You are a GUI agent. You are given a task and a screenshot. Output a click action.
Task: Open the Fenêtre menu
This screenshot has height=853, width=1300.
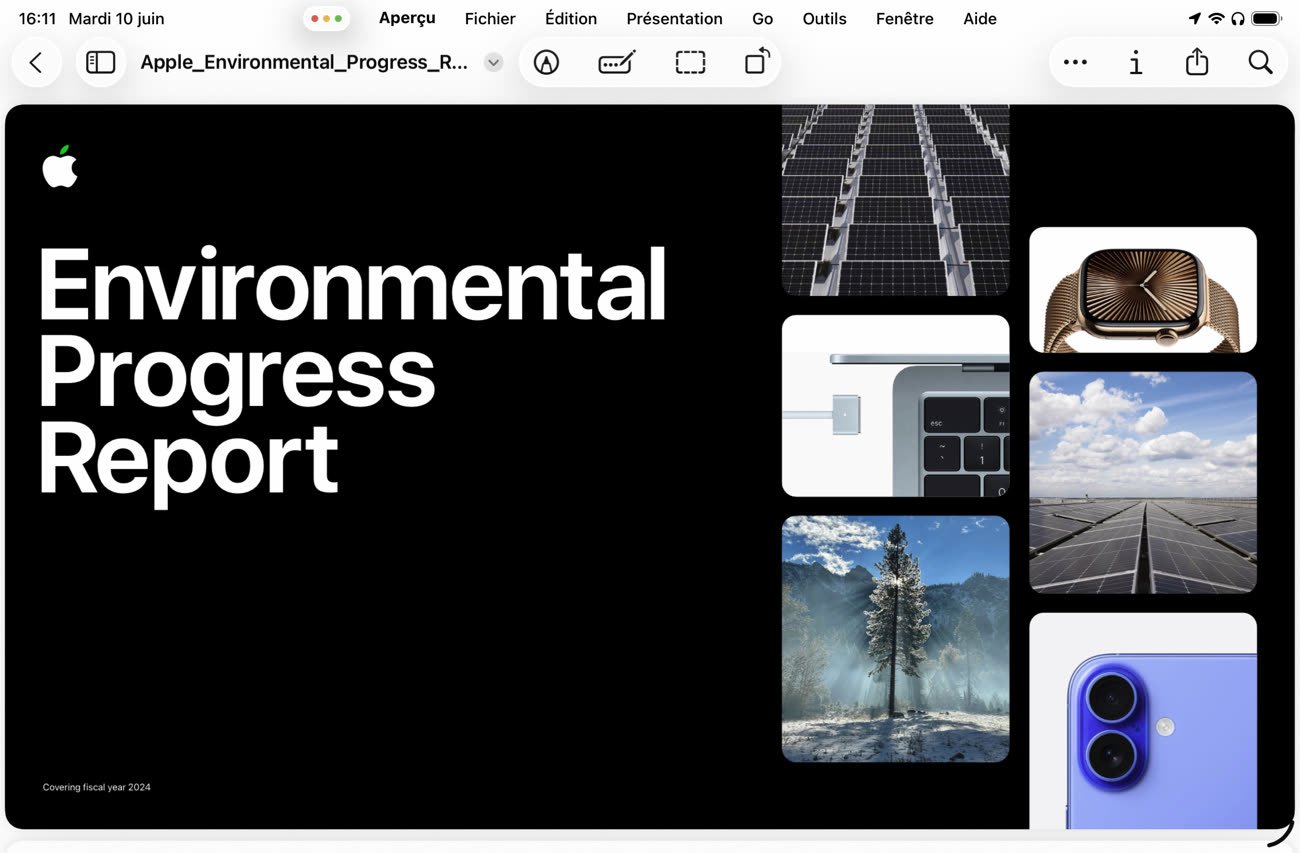tap(904, 19)
